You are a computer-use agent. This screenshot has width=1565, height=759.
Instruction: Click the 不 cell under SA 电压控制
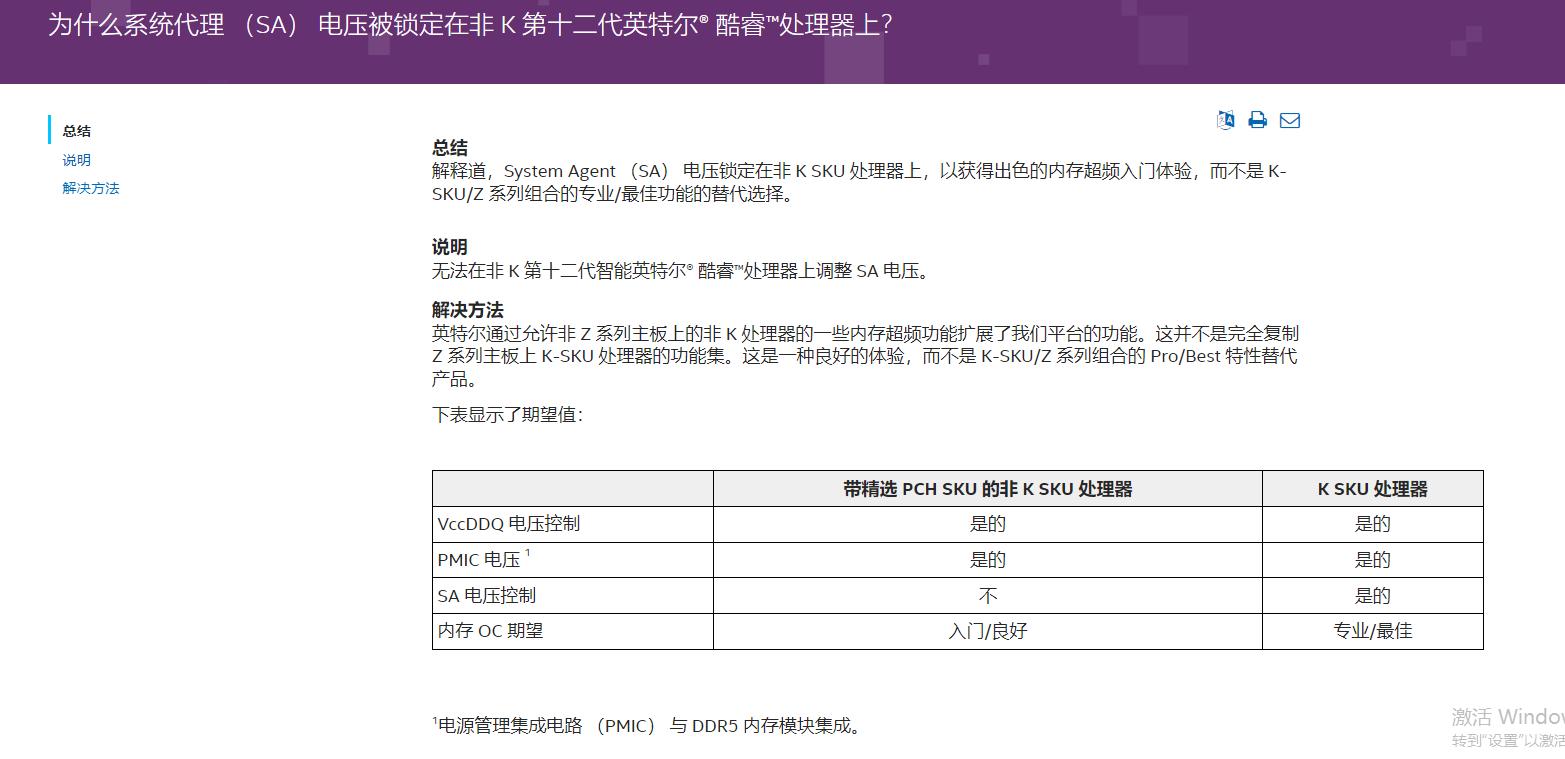[986, 595]
